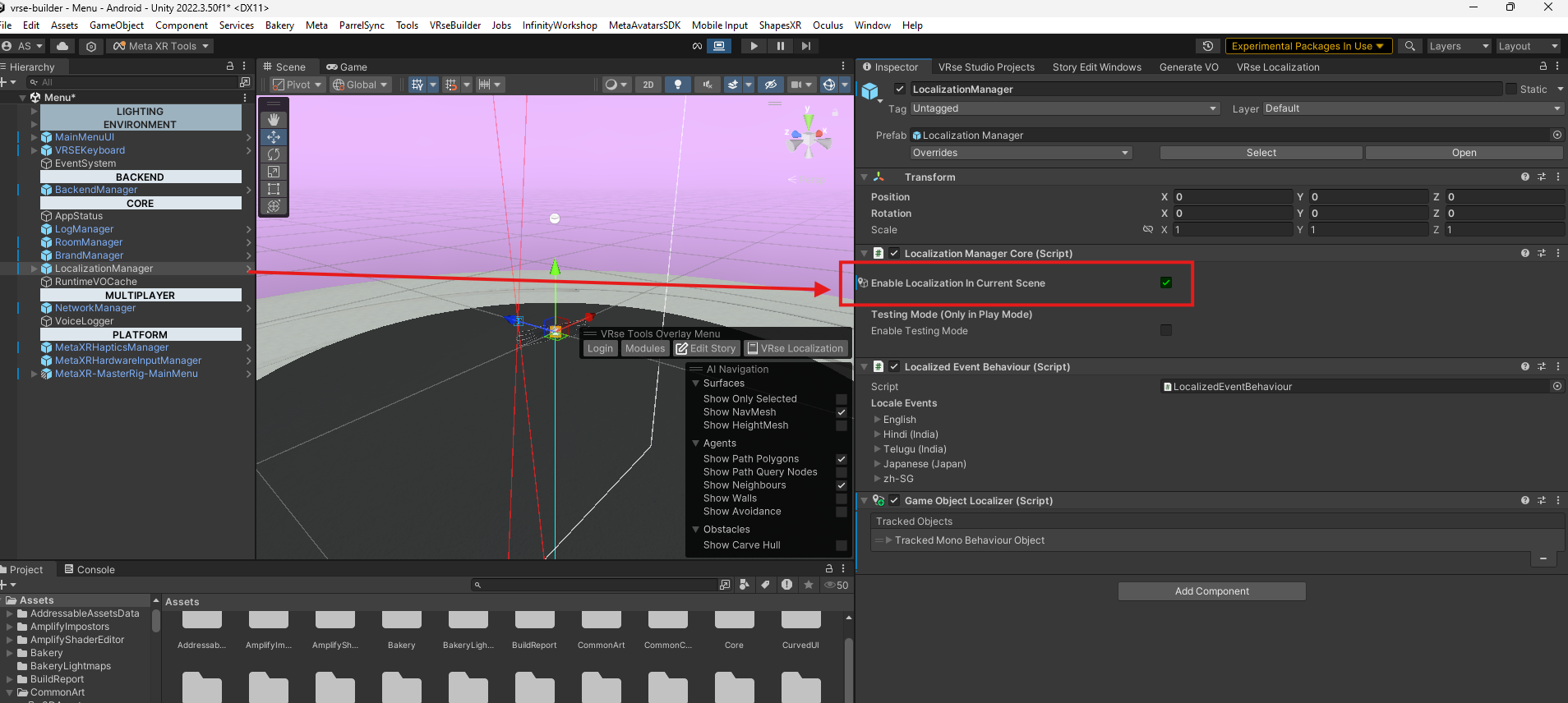
Task: Open the Pivot handle position dropdown
Action: (297, 85)
